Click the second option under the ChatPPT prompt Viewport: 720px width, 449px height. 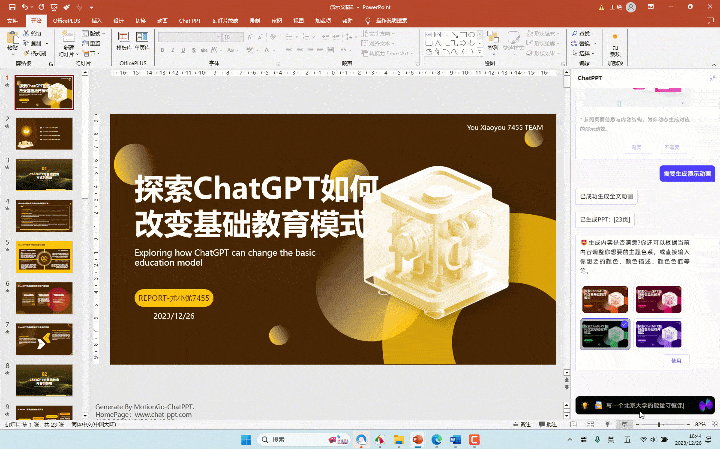(x=671, y=147)
